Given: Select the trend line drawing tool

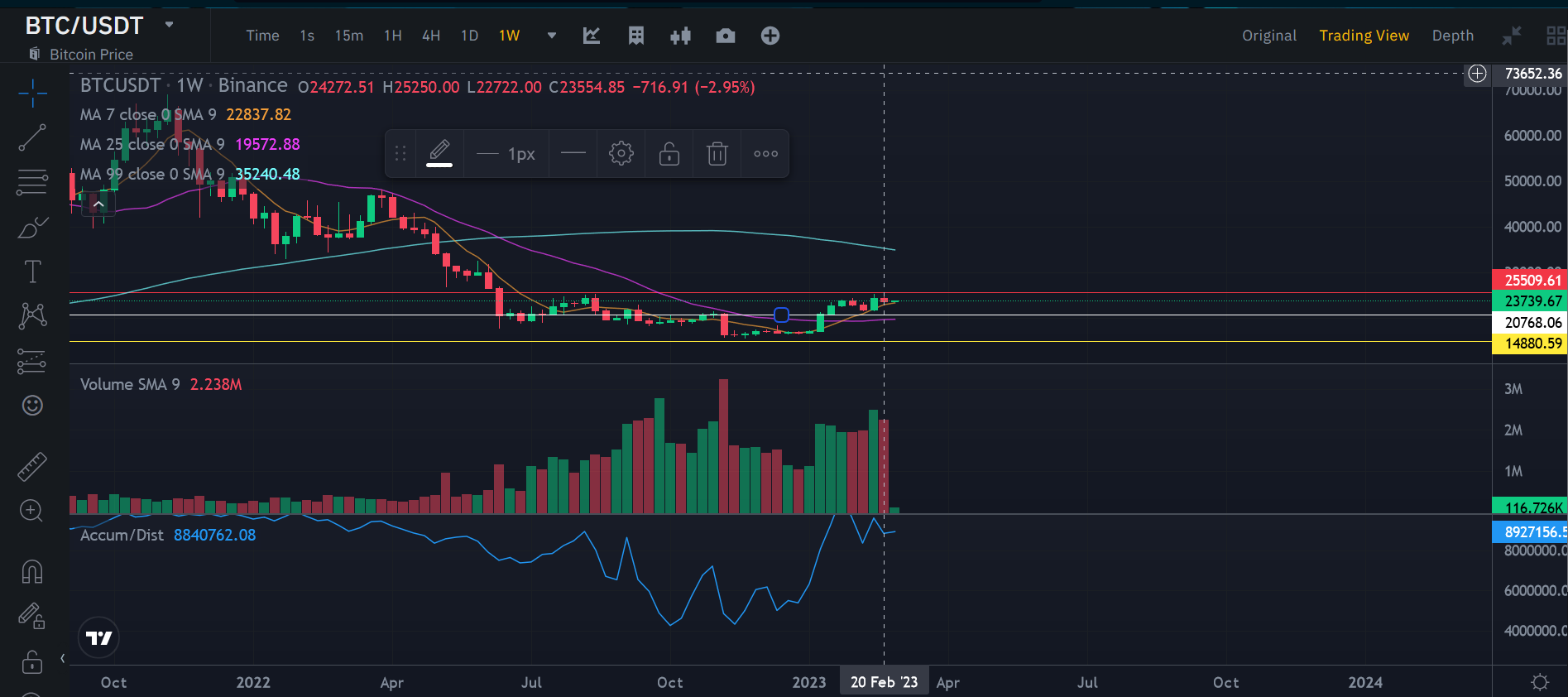Looking at the screenshot, I should pos(32,137).
